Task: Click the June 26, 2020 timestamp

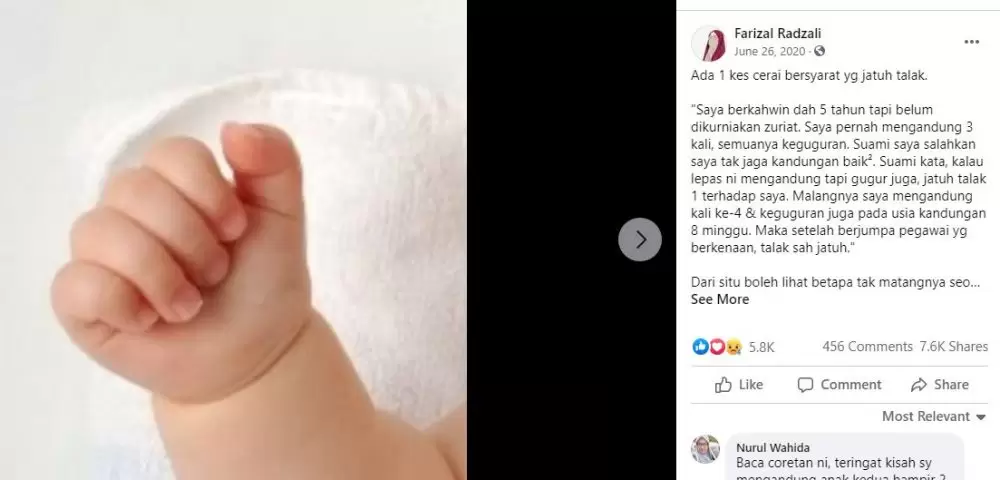Action: coord(769,51)
